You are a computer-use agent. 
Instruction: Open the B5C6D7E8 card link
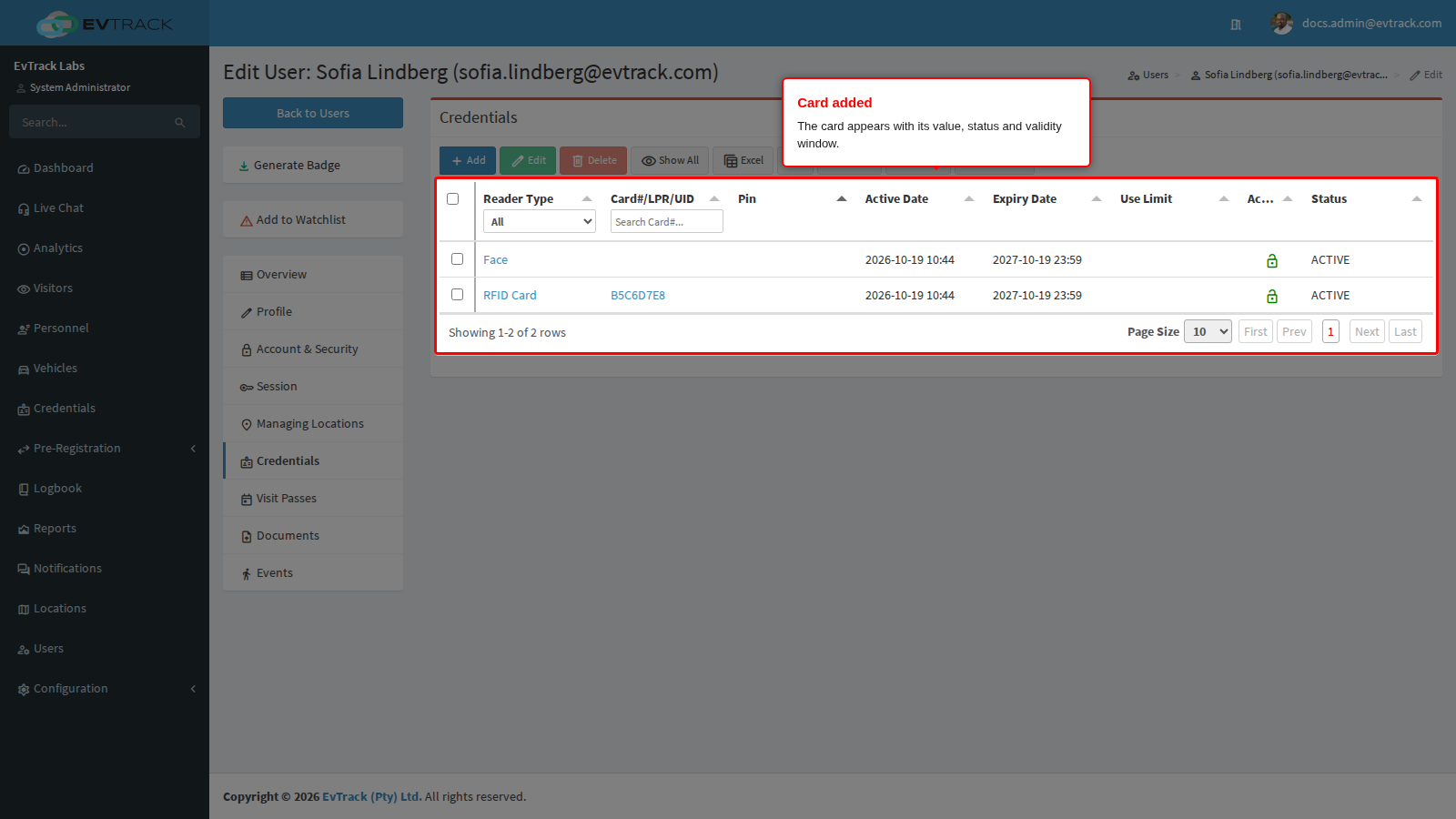pyautogui.click(x=638, y=296)
